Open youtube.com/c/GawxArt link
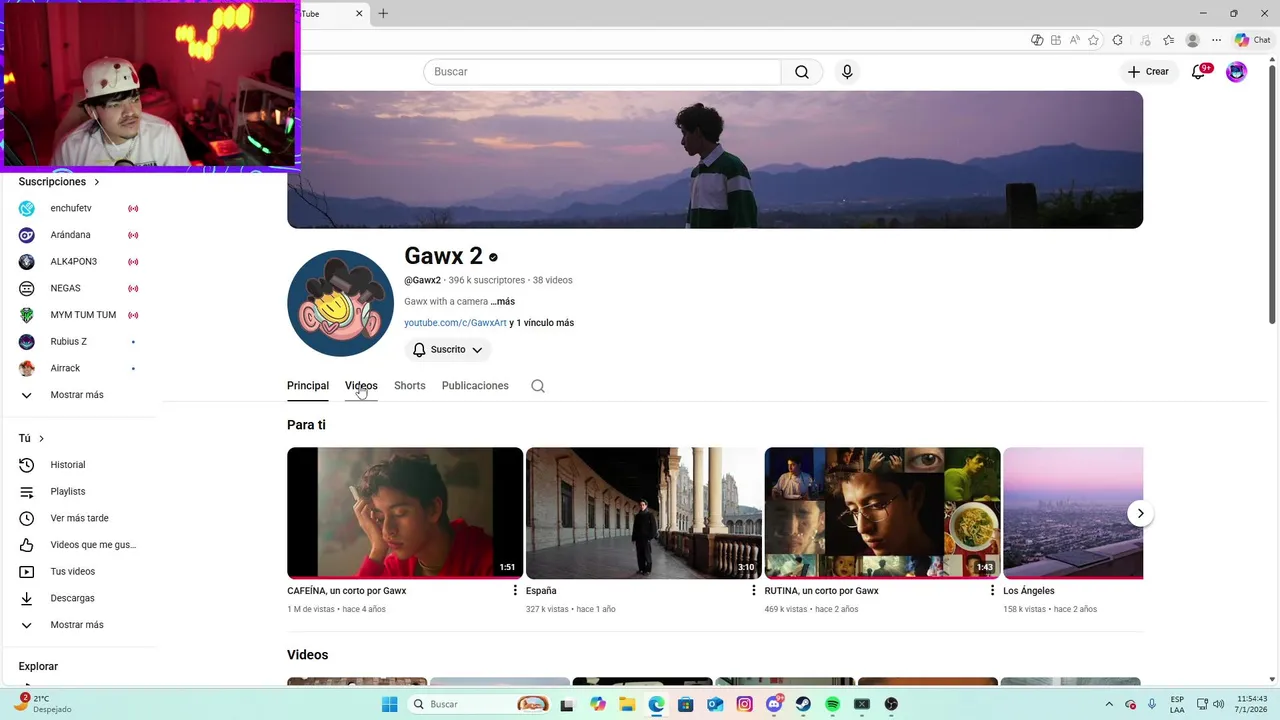Screen dimensions: 1280x720 coord(455,323)
